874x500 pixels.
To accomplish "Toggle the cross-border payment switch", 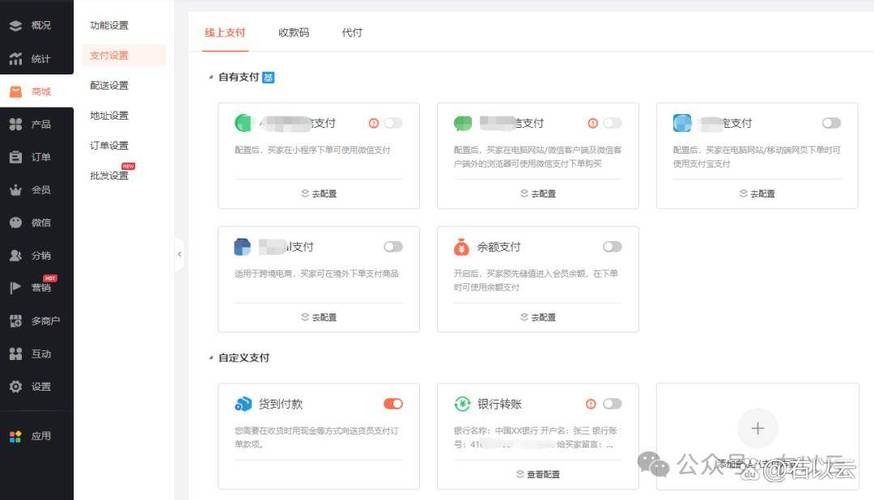I will point(393,246).
